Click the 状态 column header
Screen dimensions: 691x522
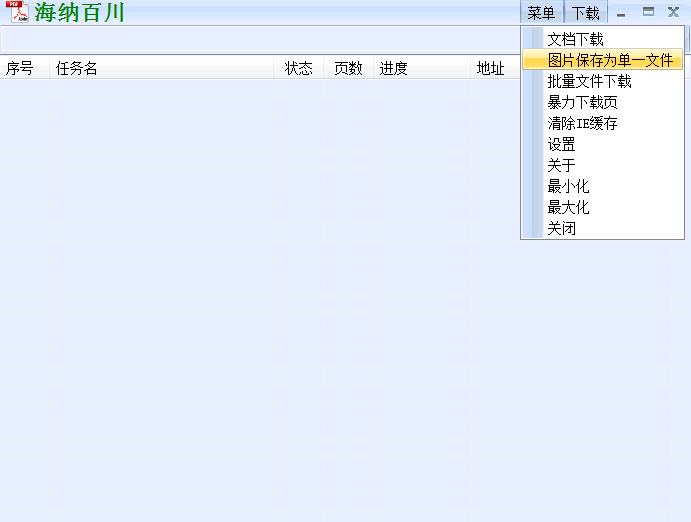coord(298,68)
